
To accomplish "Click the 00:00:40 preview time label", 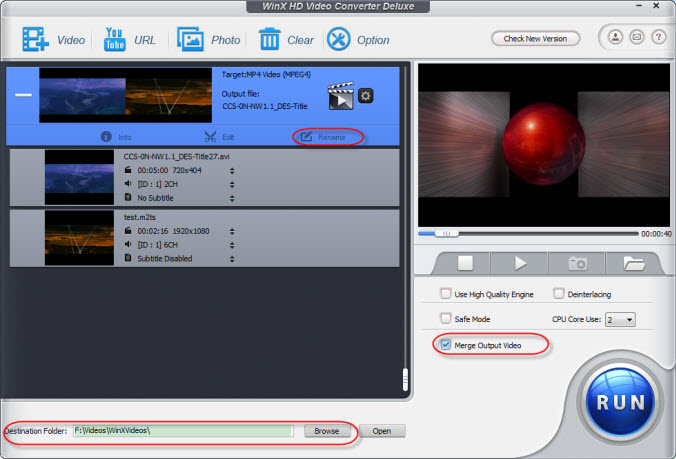I will (656, 234).
